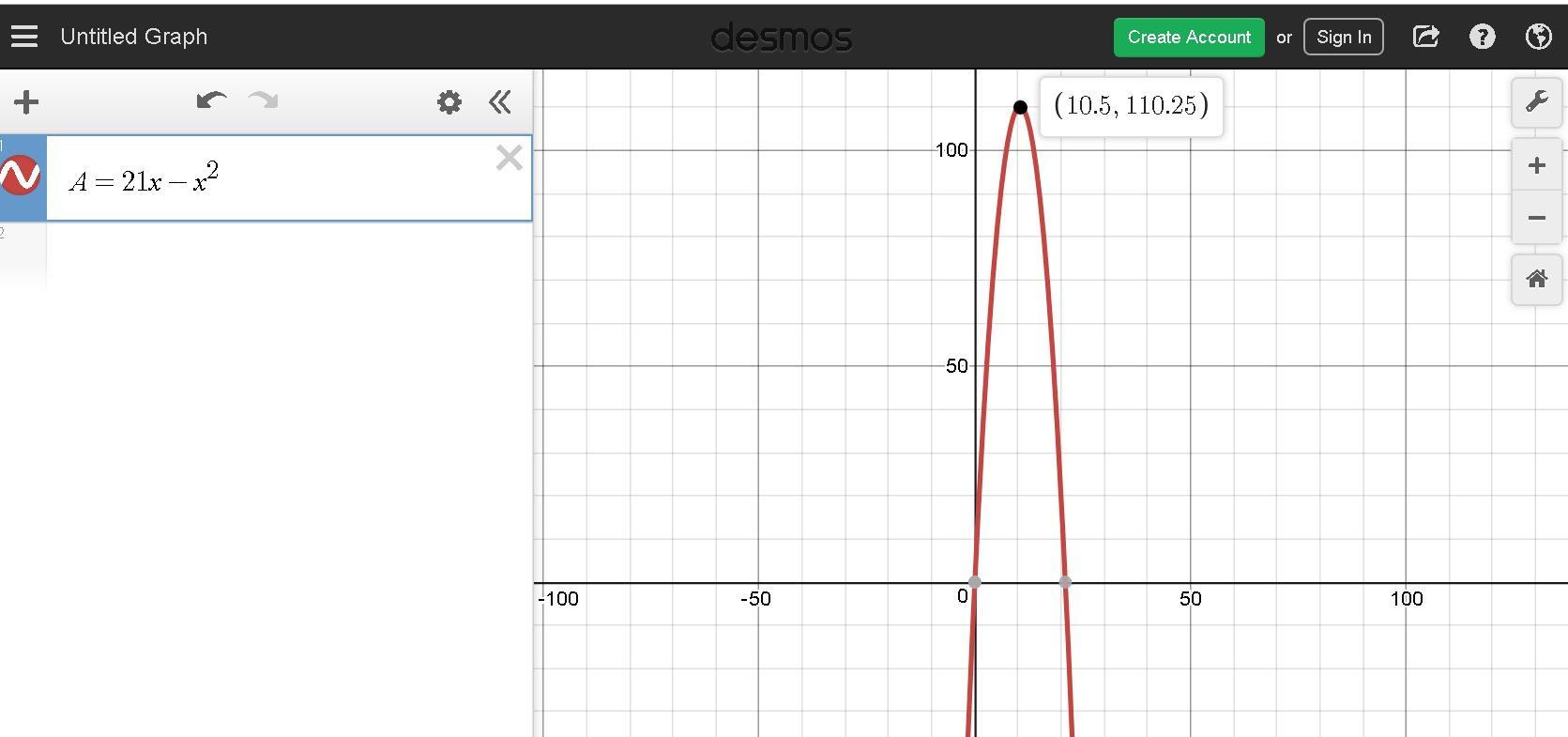Open expression list settings gear

[x=449, y=101]
